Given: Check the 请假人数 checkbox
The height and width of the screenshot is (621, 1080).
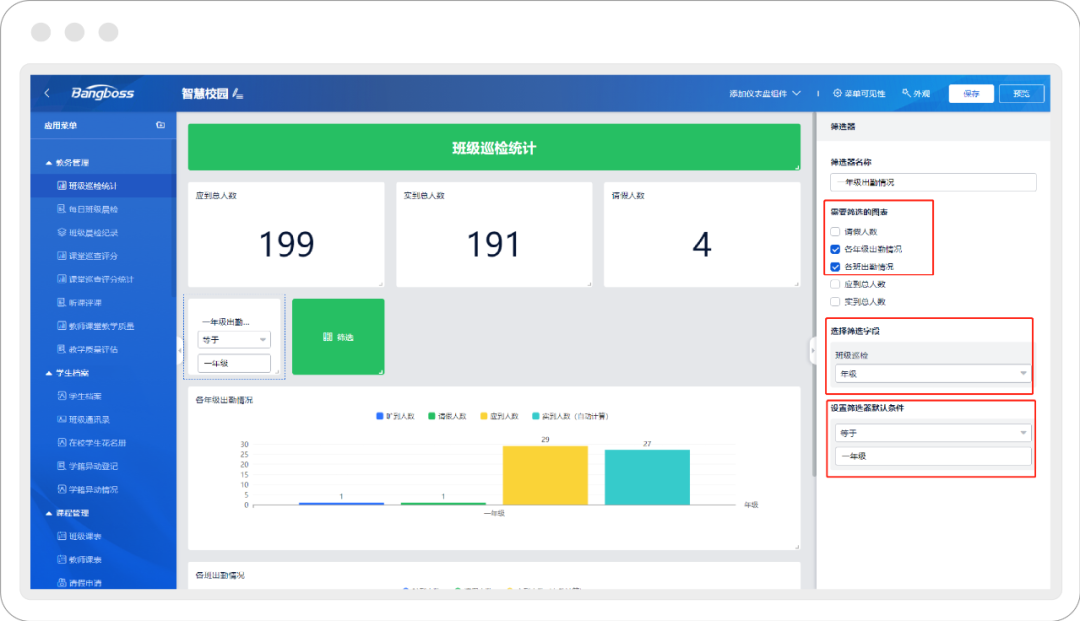Looking at the screenshot, I should [835, 232].
